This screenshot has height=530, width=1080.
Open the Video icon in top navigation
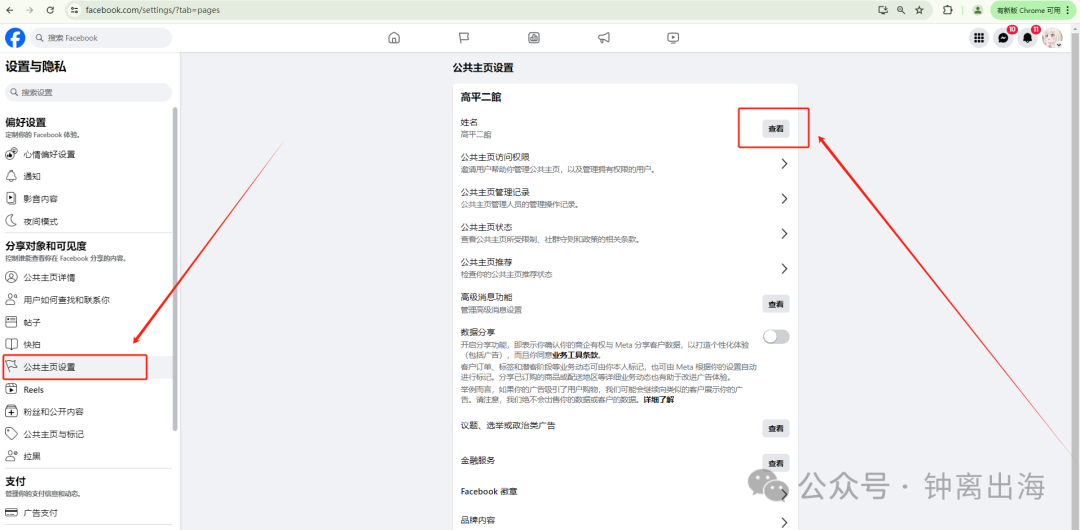(674, 38)
